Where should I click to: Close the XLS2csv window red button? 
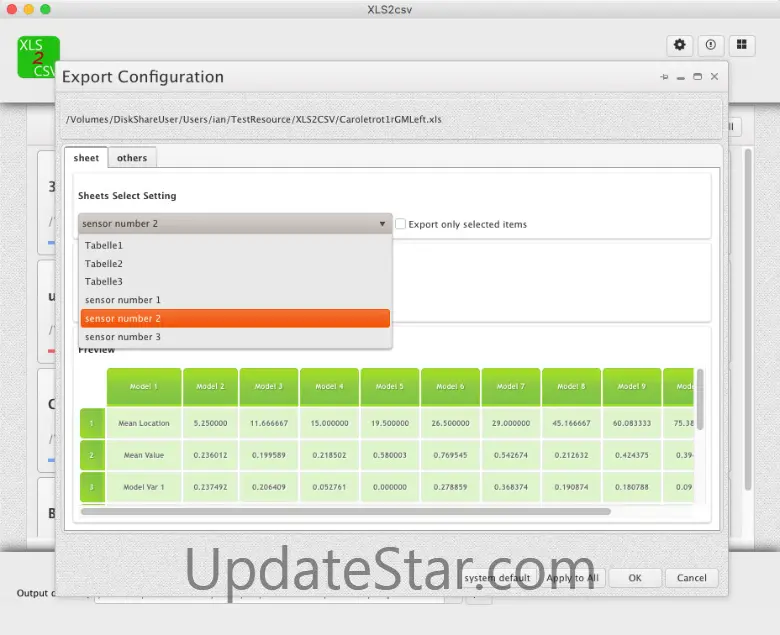point(12,9)
